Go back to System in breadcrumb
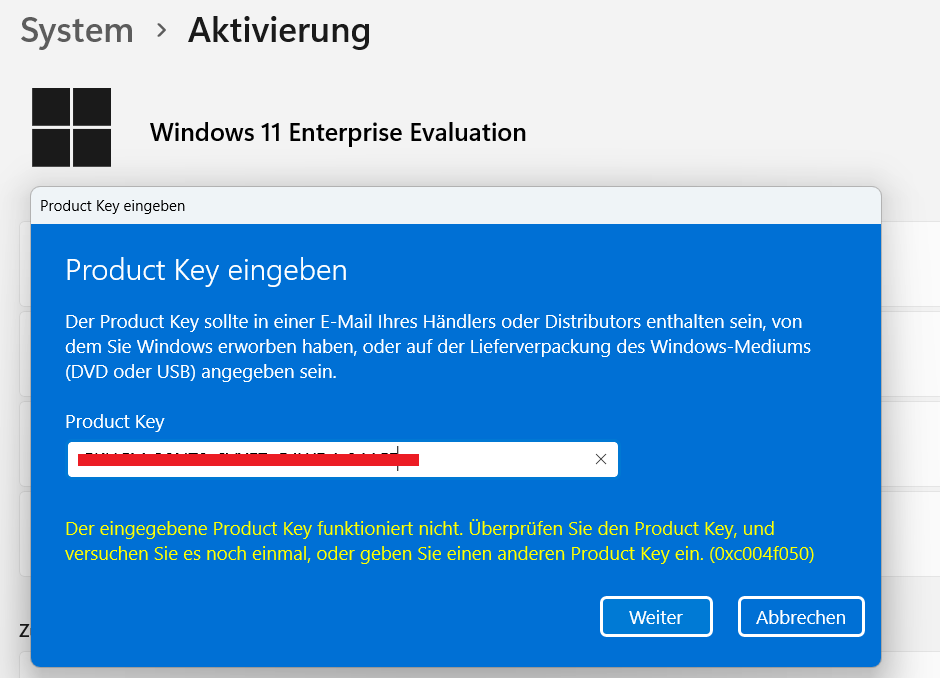 [x=77, y=31]
